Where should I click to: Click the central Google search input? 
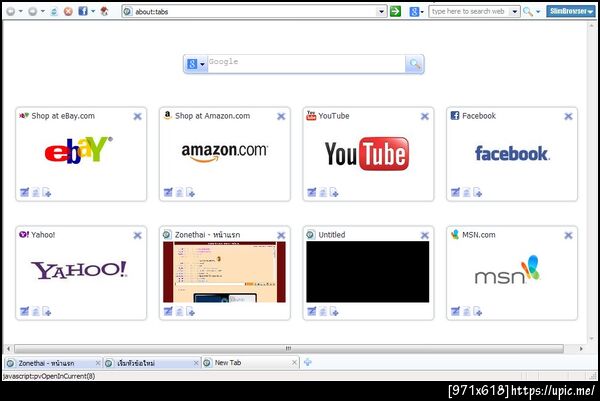(306, 64)
